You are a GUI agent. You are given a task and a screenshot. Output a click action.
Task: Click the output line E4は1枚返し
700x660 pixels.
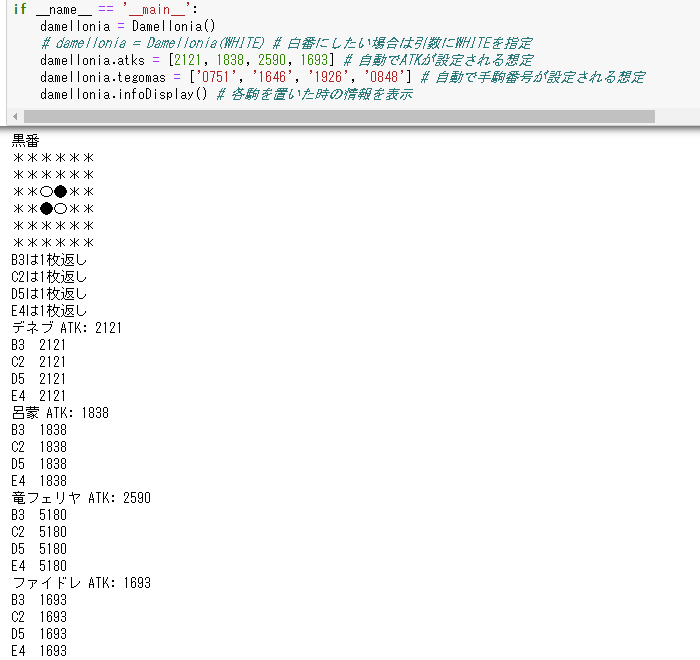tap(49, 310)
